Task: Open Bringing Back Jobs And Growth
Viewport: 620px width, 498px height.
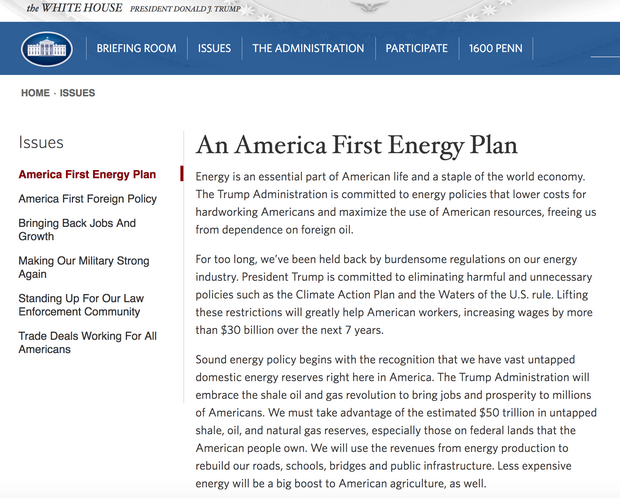Action: click(77, 229)
